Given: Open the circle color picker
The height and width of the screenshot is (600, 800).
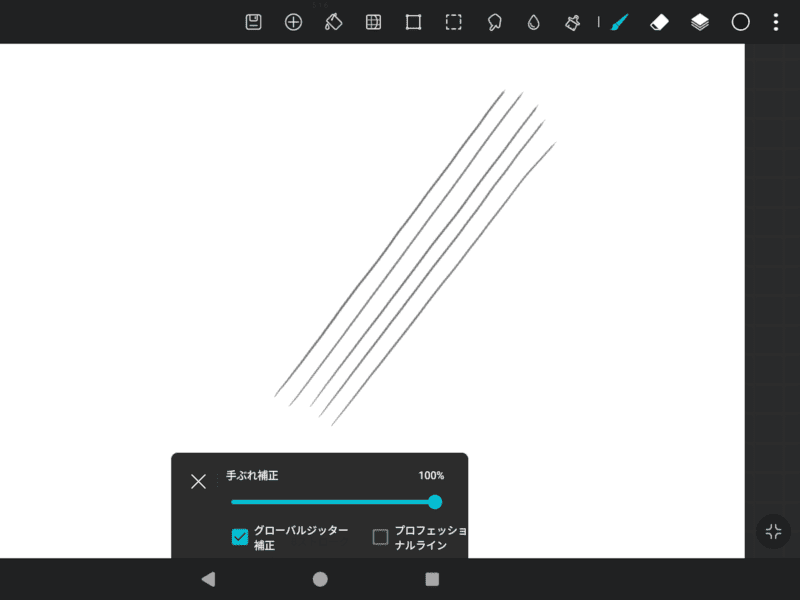Looking at the screenshot, I should [740, 22].
